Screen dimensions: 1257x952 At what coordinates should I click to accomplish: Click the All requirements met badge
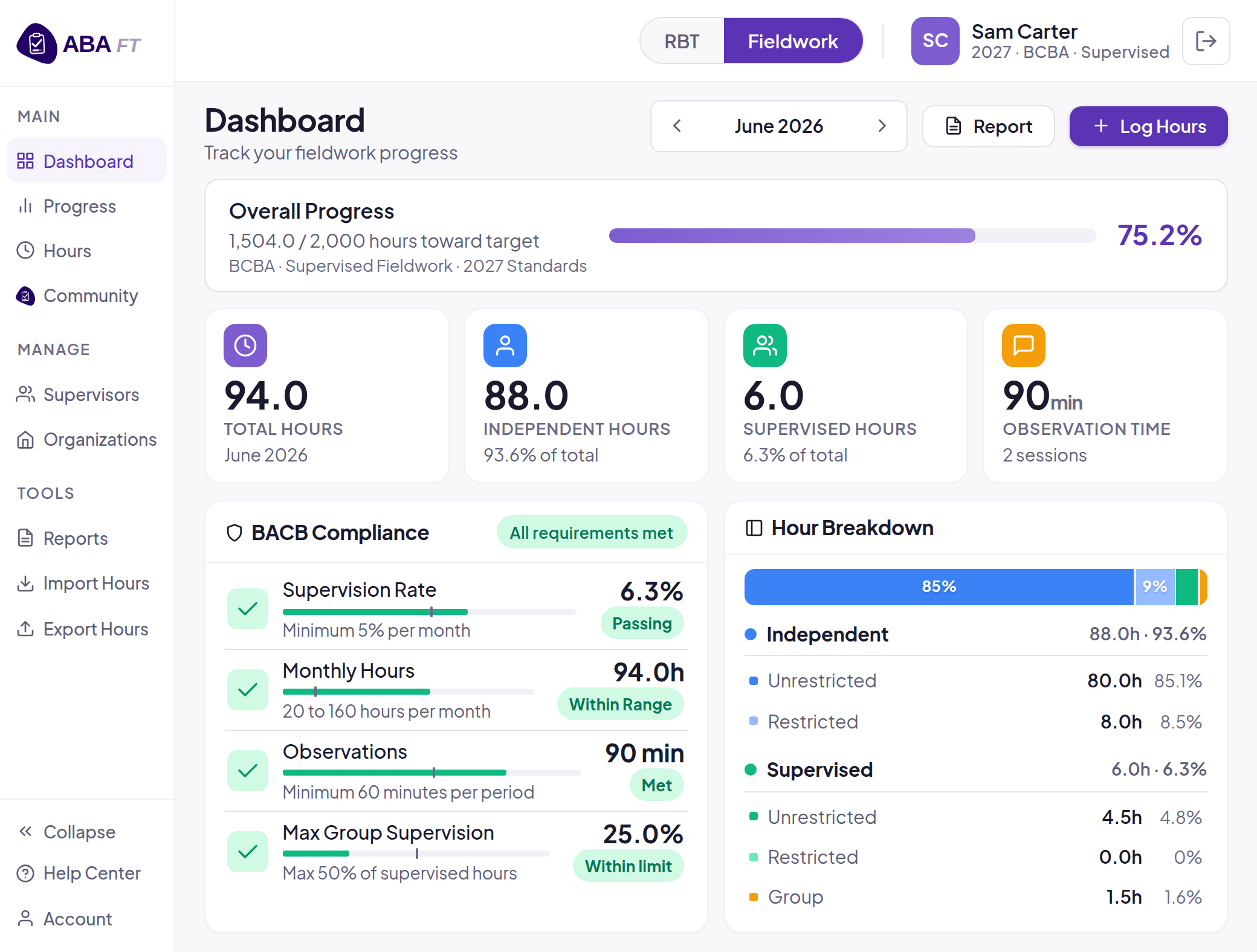pyautogui.click(x=592, y=532)
